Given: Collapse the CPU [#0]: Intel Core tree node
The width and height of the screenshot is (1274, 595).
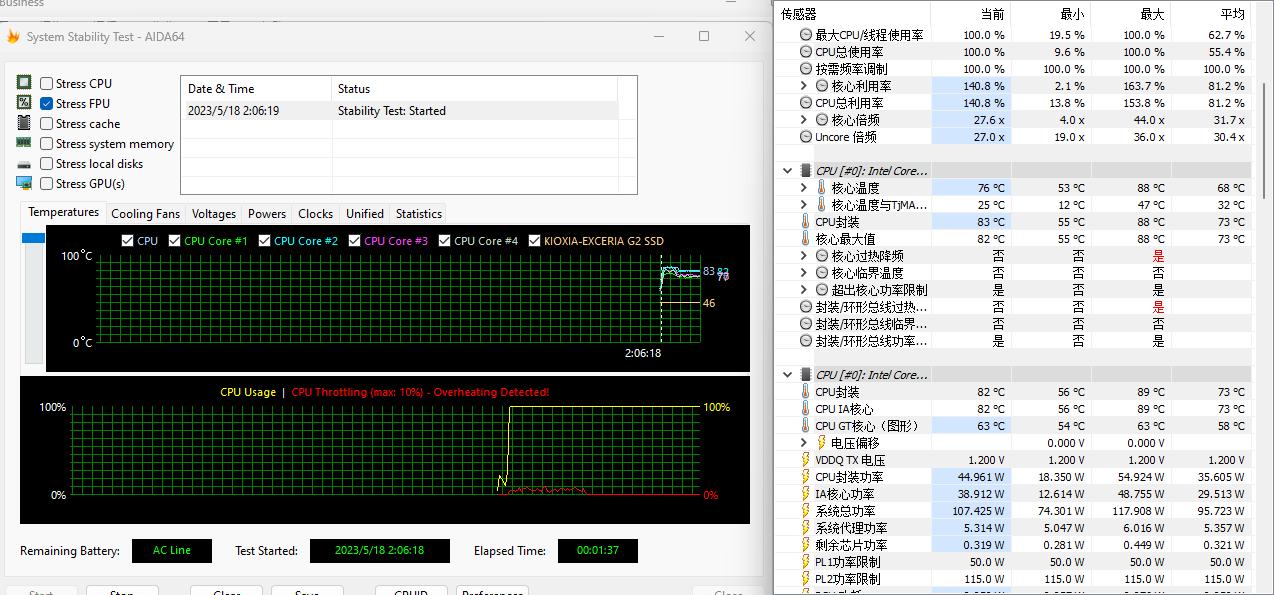Looking at the screenshot, I should tap(787, 170).
